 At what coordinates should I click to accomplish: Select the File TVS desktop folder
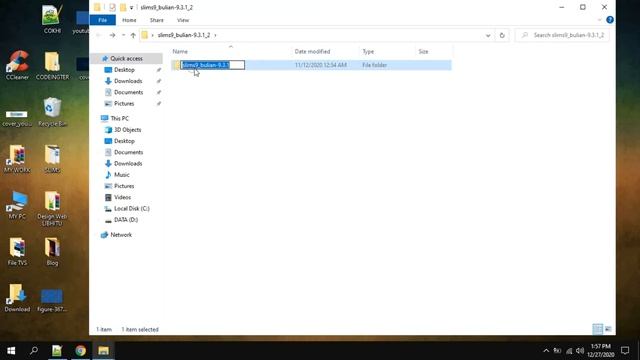pyautogui.click(x=17, y=251)
